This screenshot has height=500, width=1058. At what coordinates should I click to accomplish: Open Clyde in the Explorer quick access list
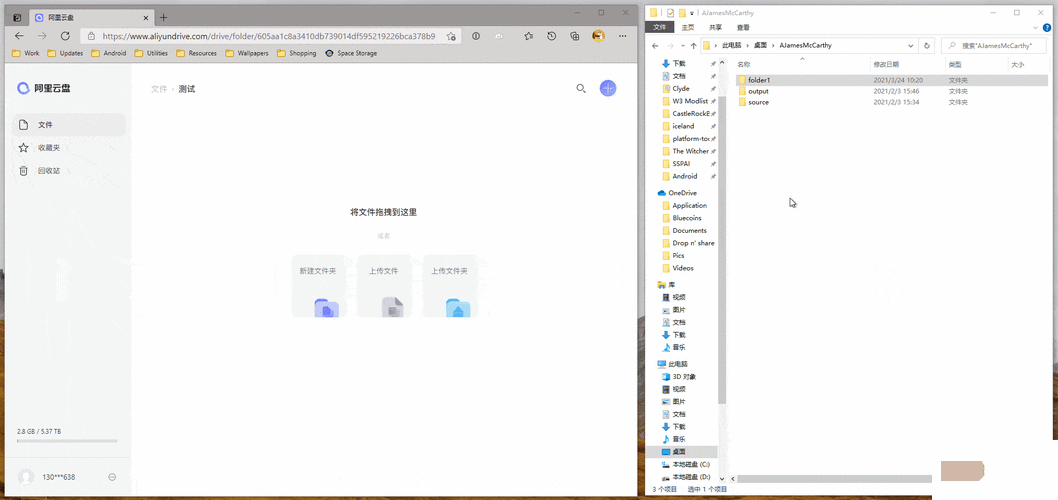pos(680,88)
